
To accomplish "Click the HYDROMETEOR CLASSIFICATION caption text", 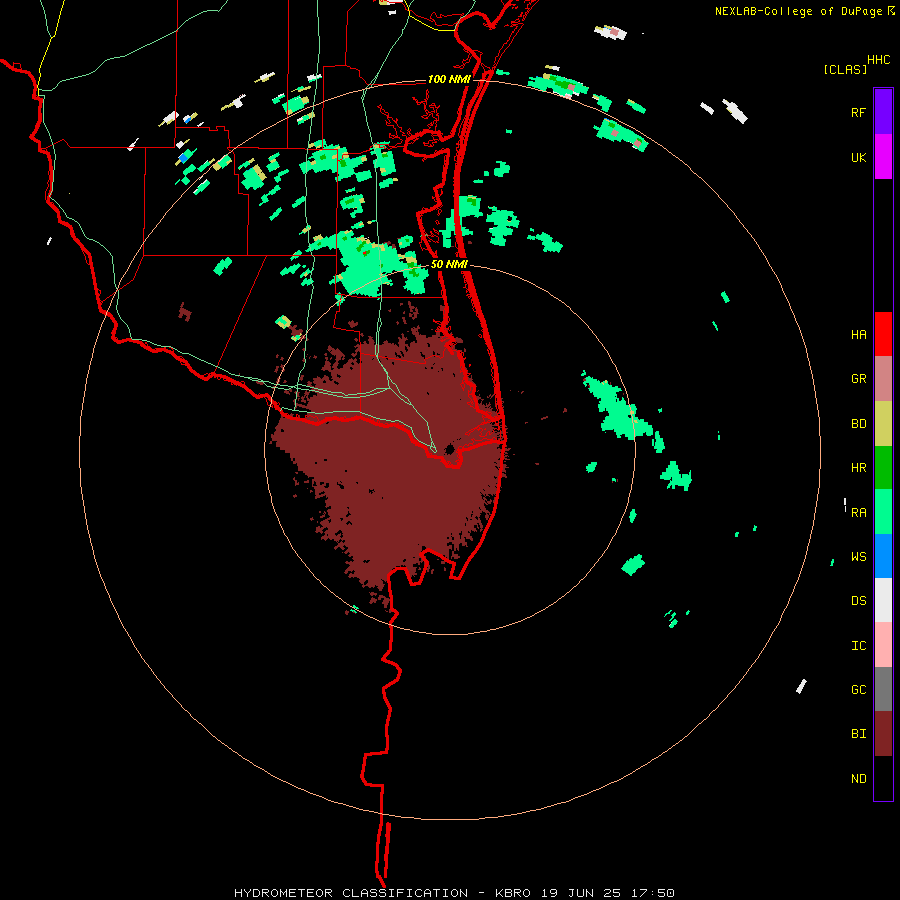I will (351, 893).
